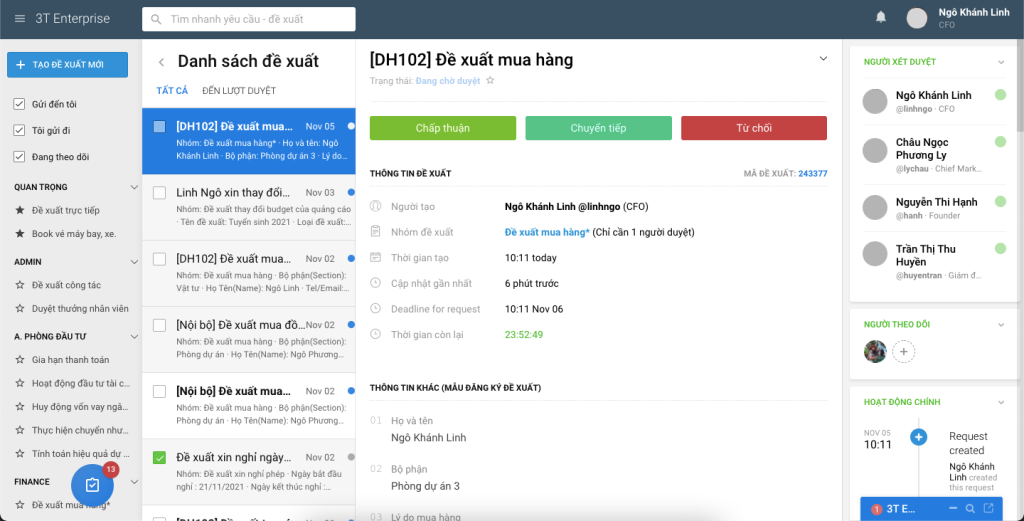The image size is (1024, 521).
Task: Uncheck the Đề xuất xin nghỉ request checkbox
Action: point(159,458)
